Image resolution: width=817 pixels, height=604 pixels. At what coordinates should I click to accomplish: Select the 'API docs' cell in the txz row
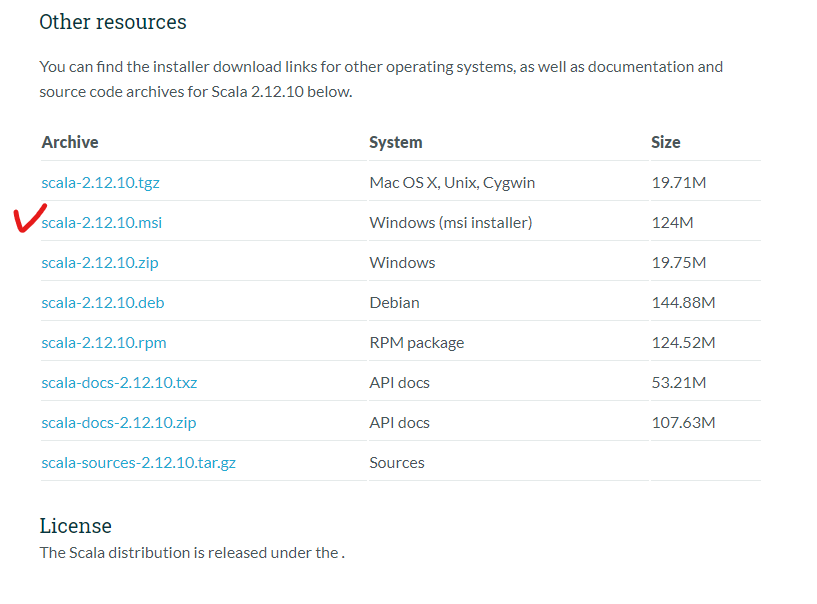pyautogui.click(x=400, y=383)
